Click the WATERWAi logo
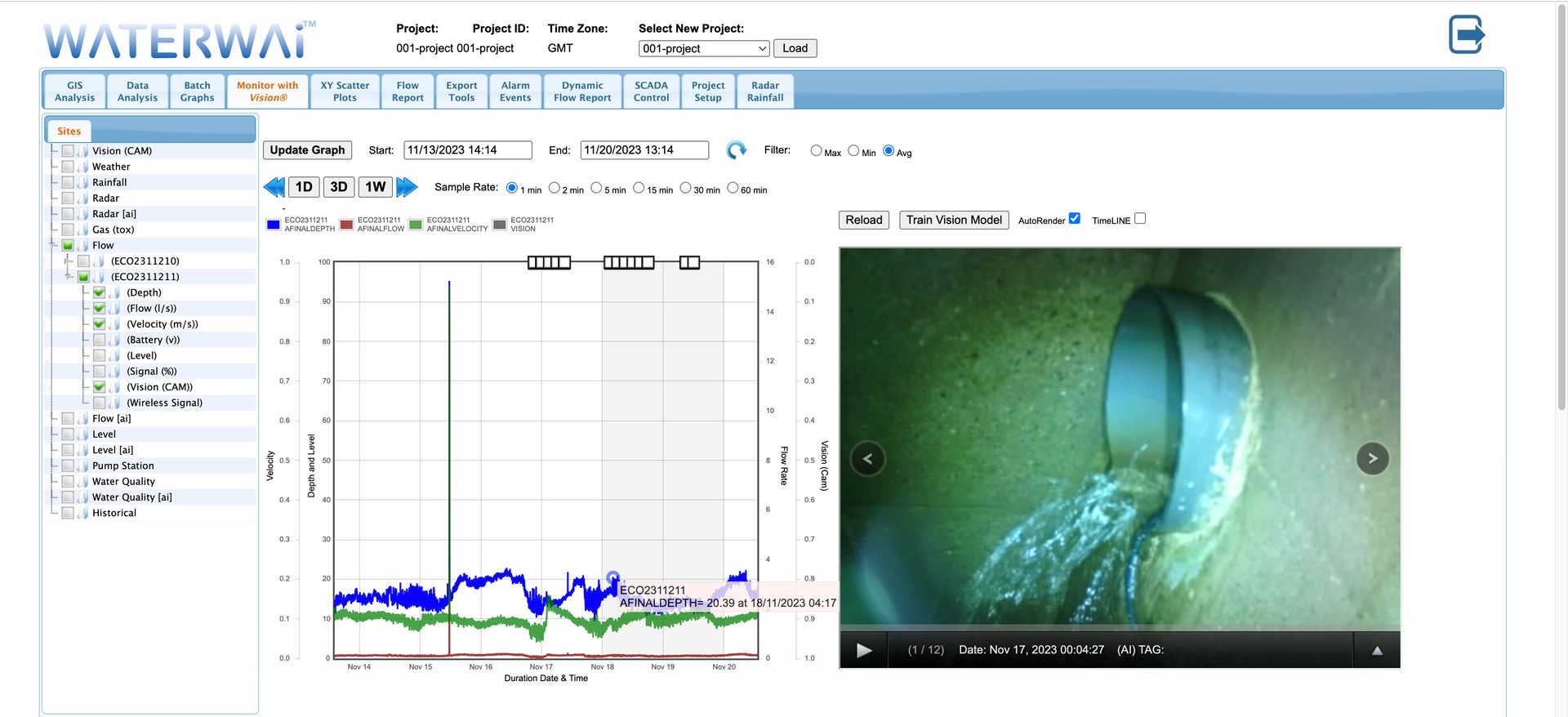 [180, 40]
